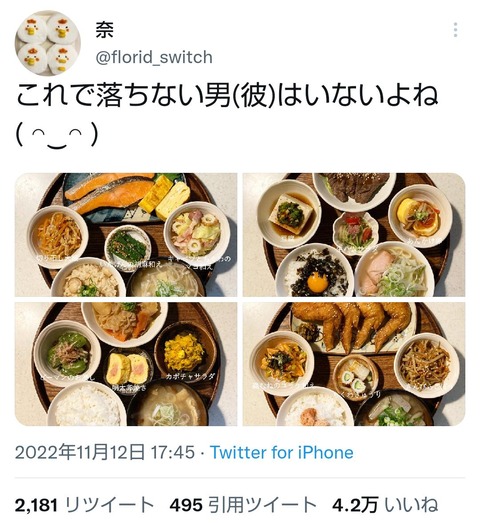This screenshot has width=480, height=523.
Task: View the 2,181 リツイート list
Action: tap(84, 505)
